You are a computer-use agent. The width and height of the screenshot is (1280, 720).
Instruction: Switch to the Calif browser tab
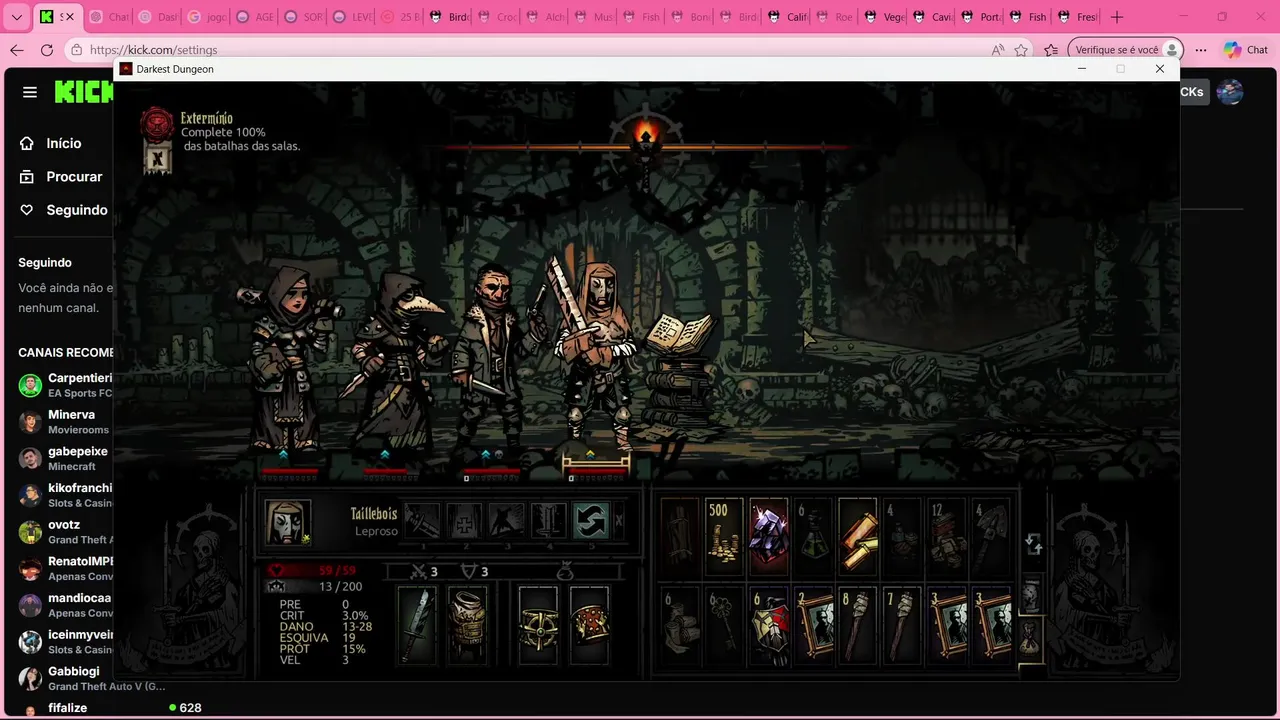coord(786,17)
